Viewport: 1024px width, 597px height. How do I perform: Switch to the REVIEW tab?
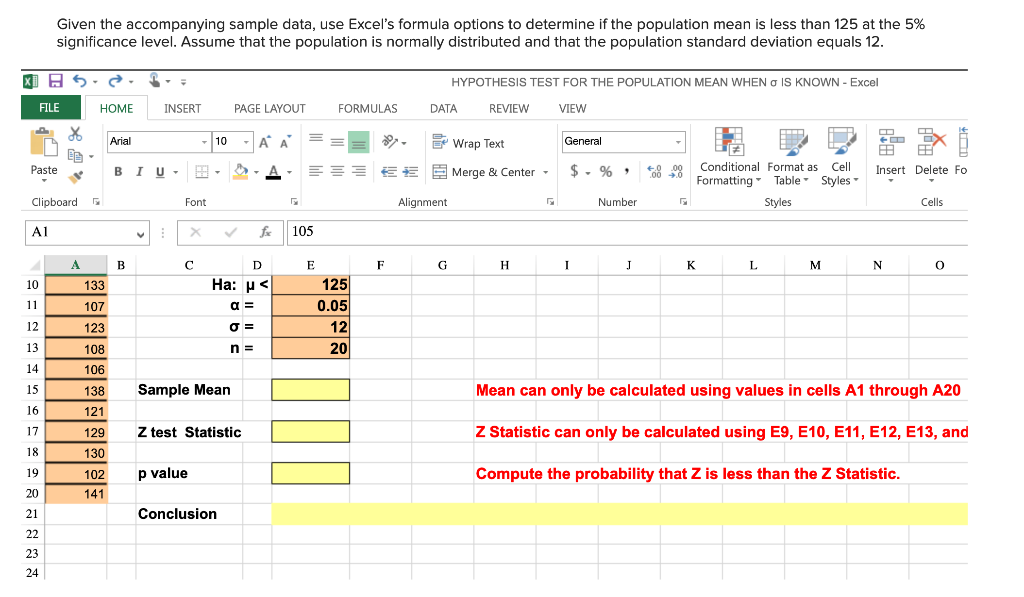click(x=509, y=108)
